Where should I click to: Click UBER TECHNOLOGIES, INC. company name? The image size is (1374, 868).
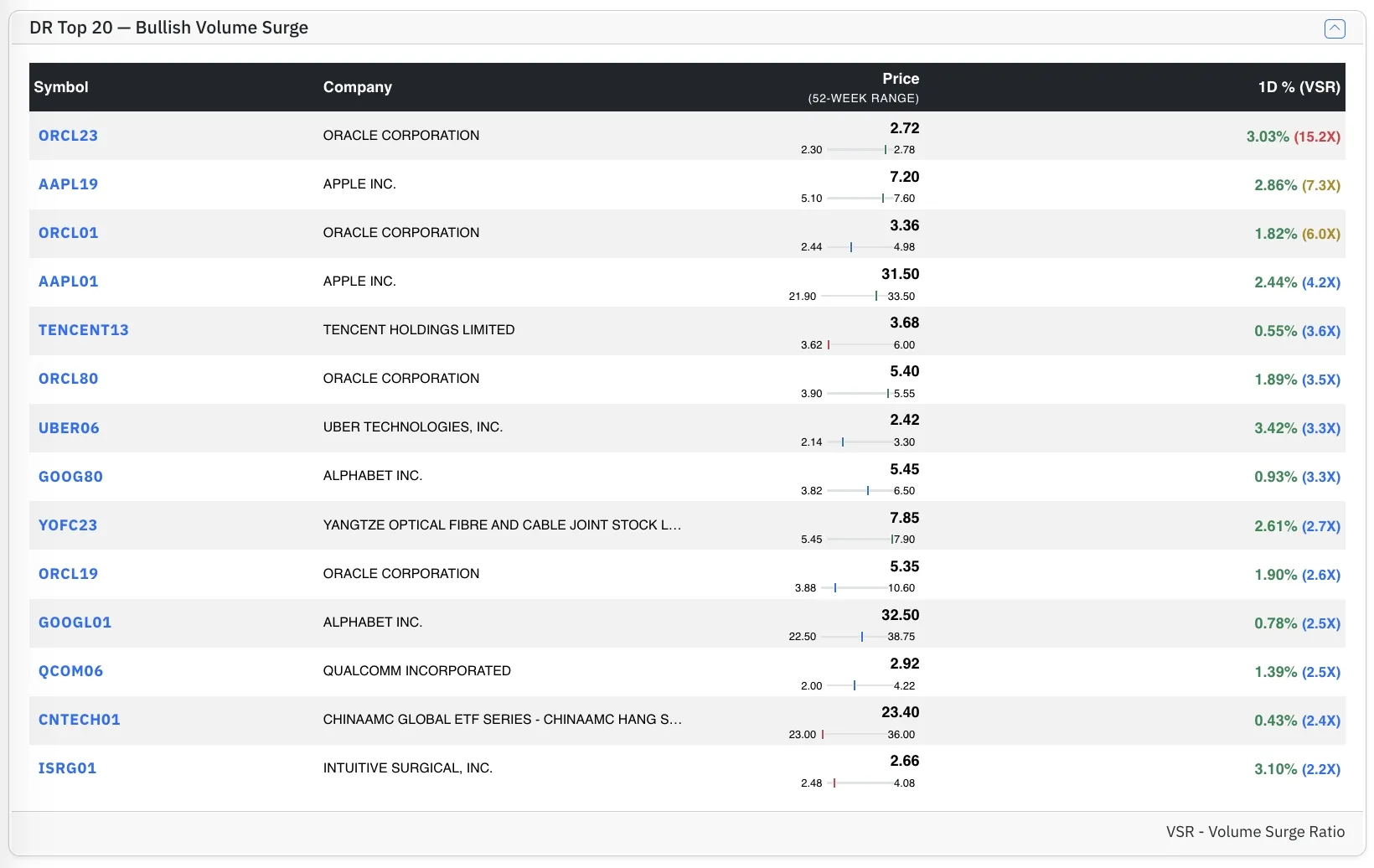coord(413,427)
